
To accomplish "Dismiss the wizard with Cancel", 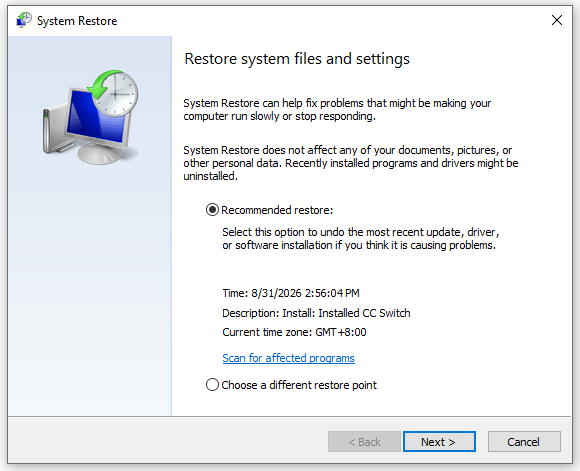I will tap(524, 441).
